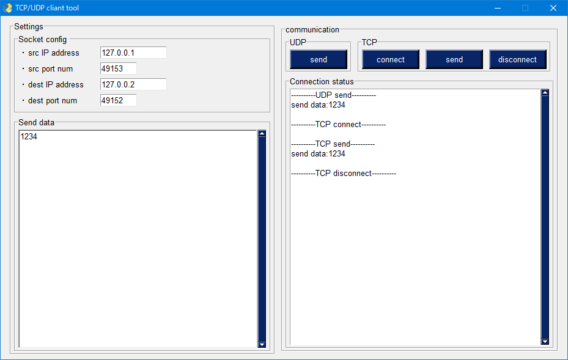The height and width of the screenshot is (360, 568).
Task: Click the UDP send button
Action: [318, 59]
